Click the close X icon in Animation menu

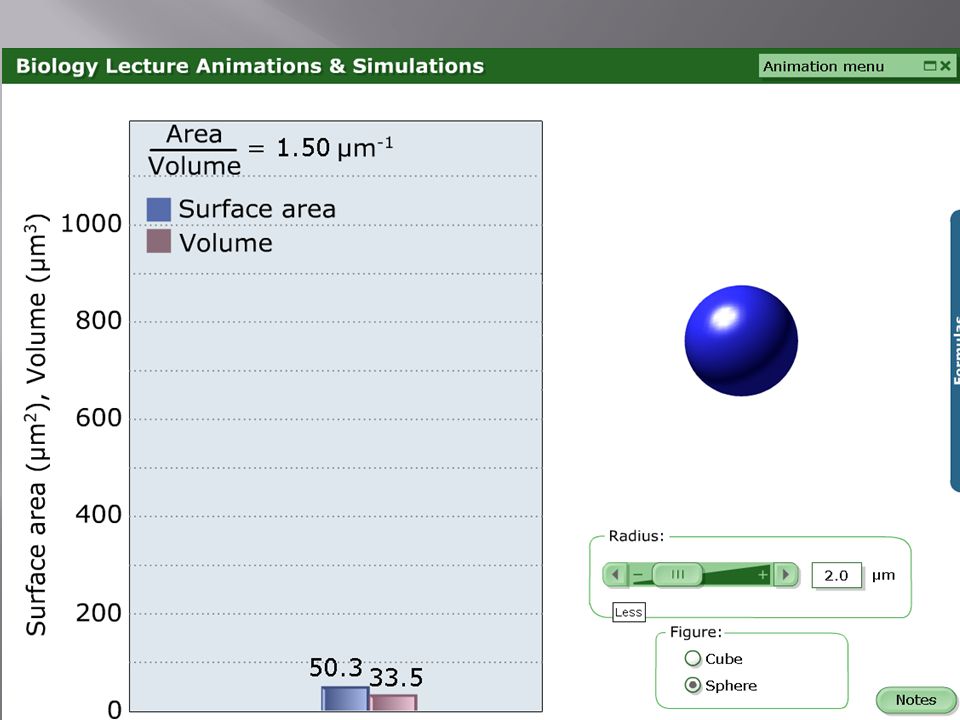(x=945, y=66)
